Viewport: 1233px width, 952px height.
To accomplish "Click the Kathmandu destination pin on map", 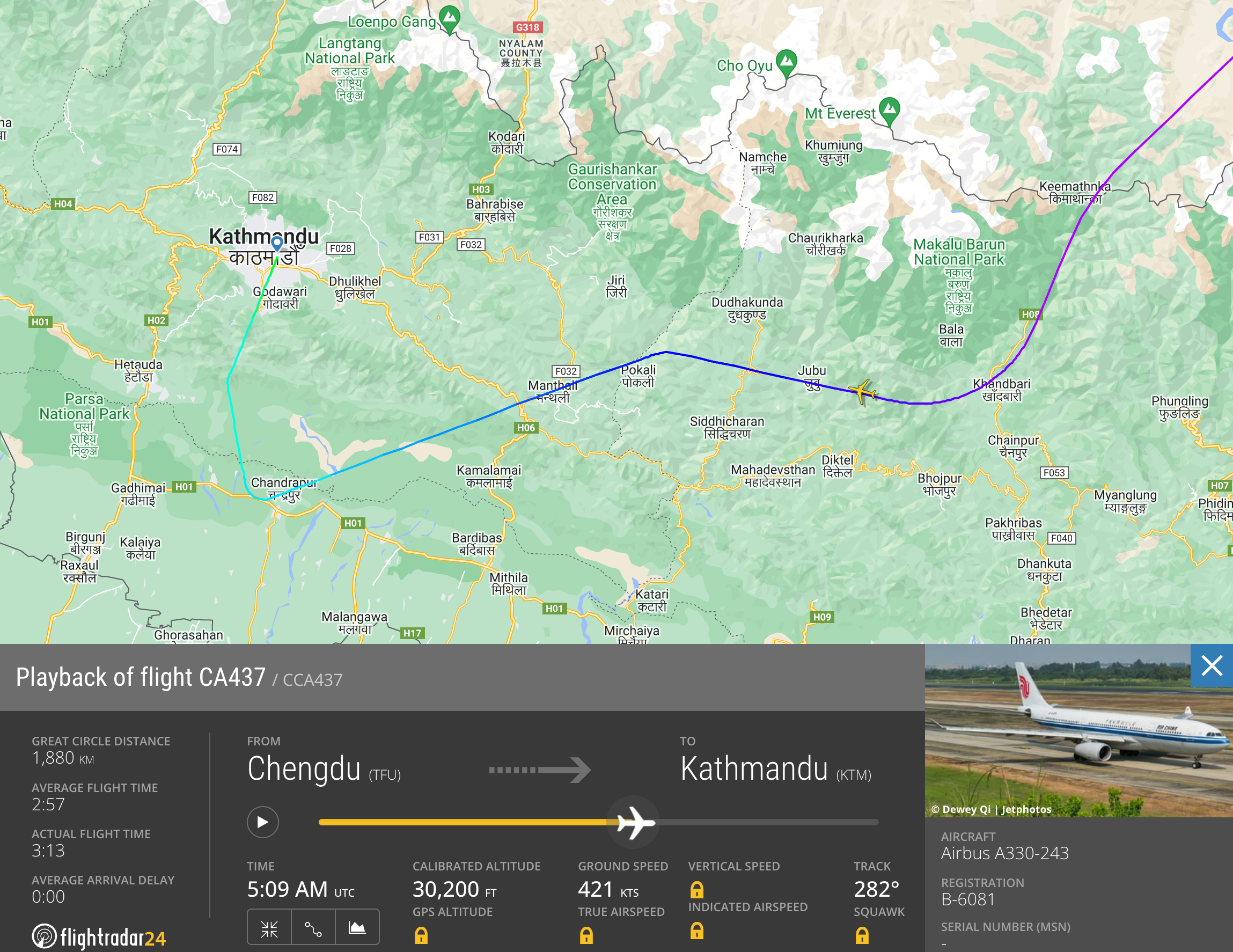I will click(x=277, y=244).
